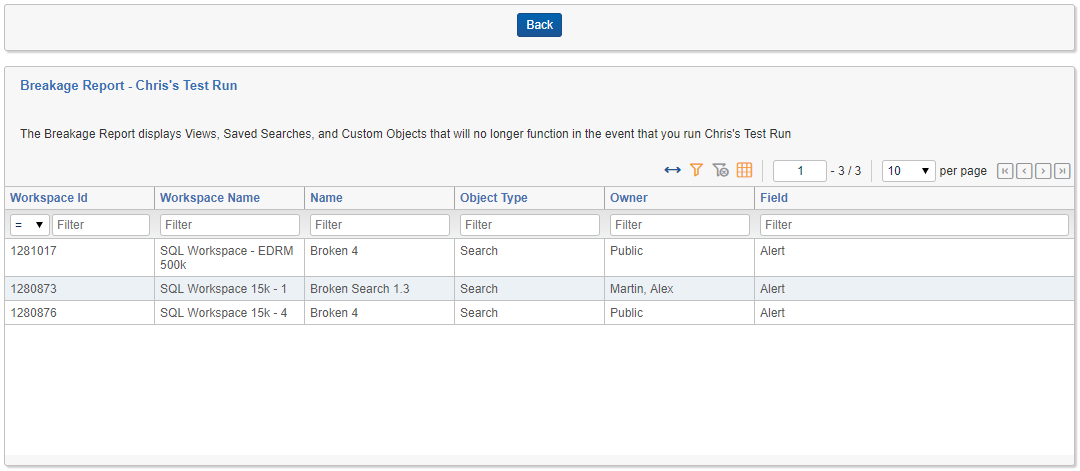The image size is (1080, 471).
Task: Toggle the orange show filters funnel icon
Action: [x=696, y=170]
